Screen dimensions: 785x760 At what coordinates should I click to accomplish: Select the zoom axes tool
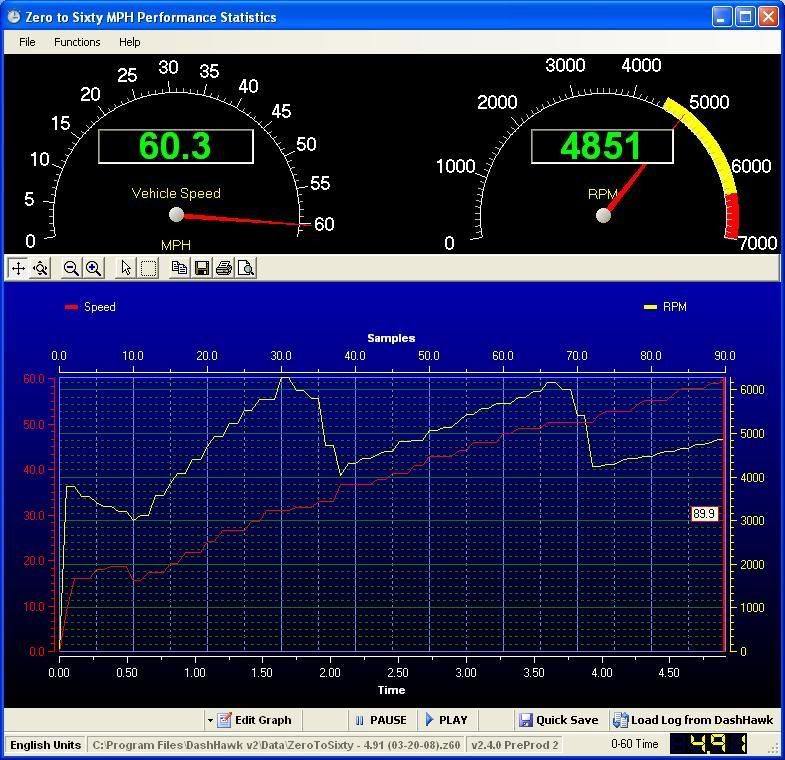[x=41, y=268]
